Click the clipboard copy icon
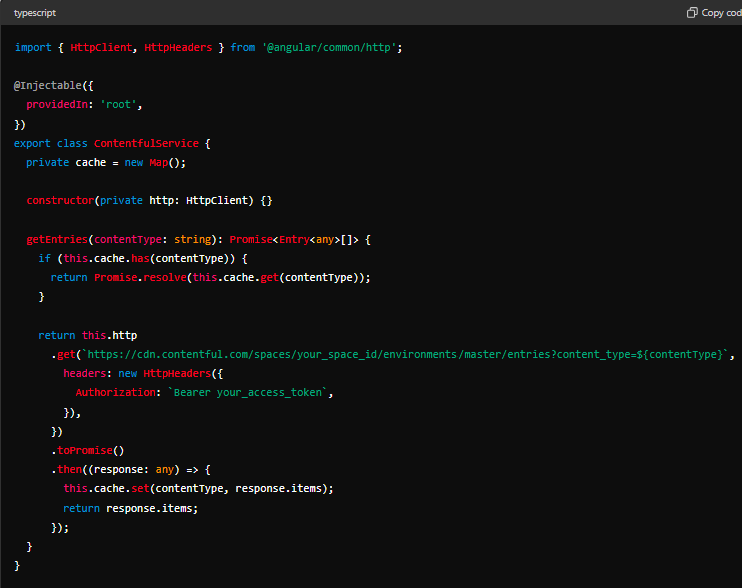The height and width of the screenshot is (588, 743). tap(692, 13)
